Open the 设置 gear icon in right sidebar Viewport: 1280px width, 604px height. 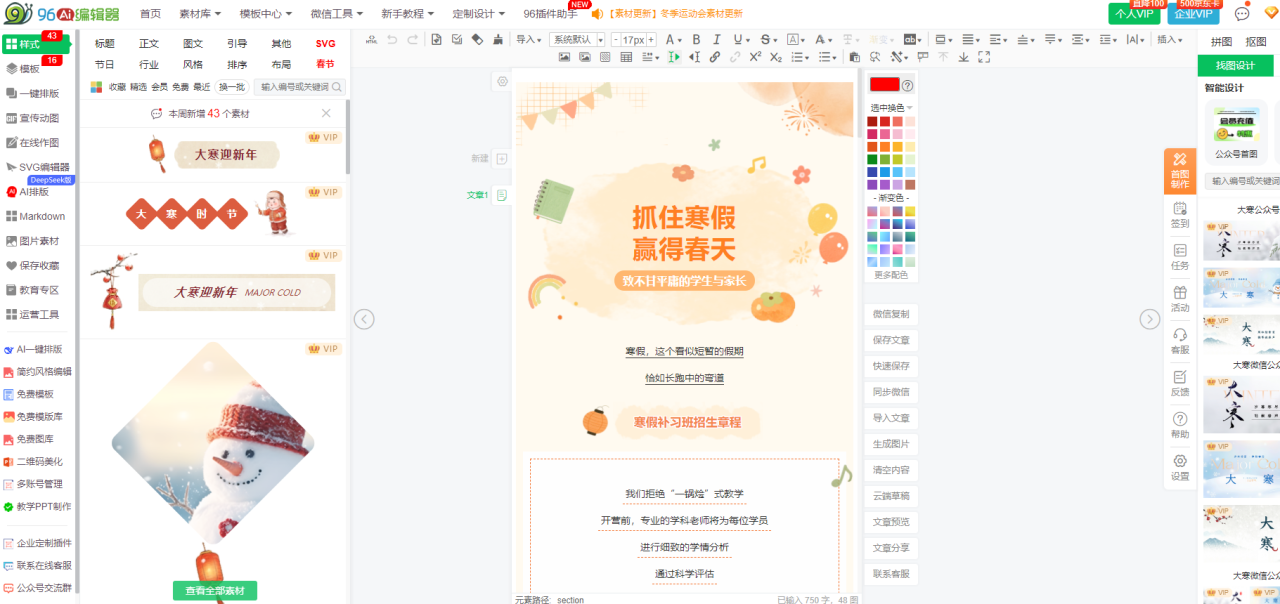(x=1180, y=467)
